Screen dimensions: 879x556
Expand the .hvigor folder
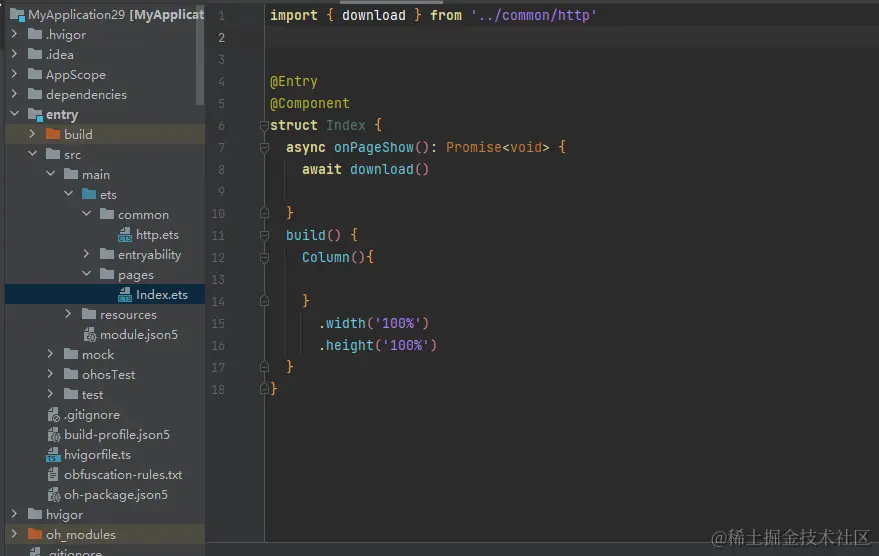(15, 34)
